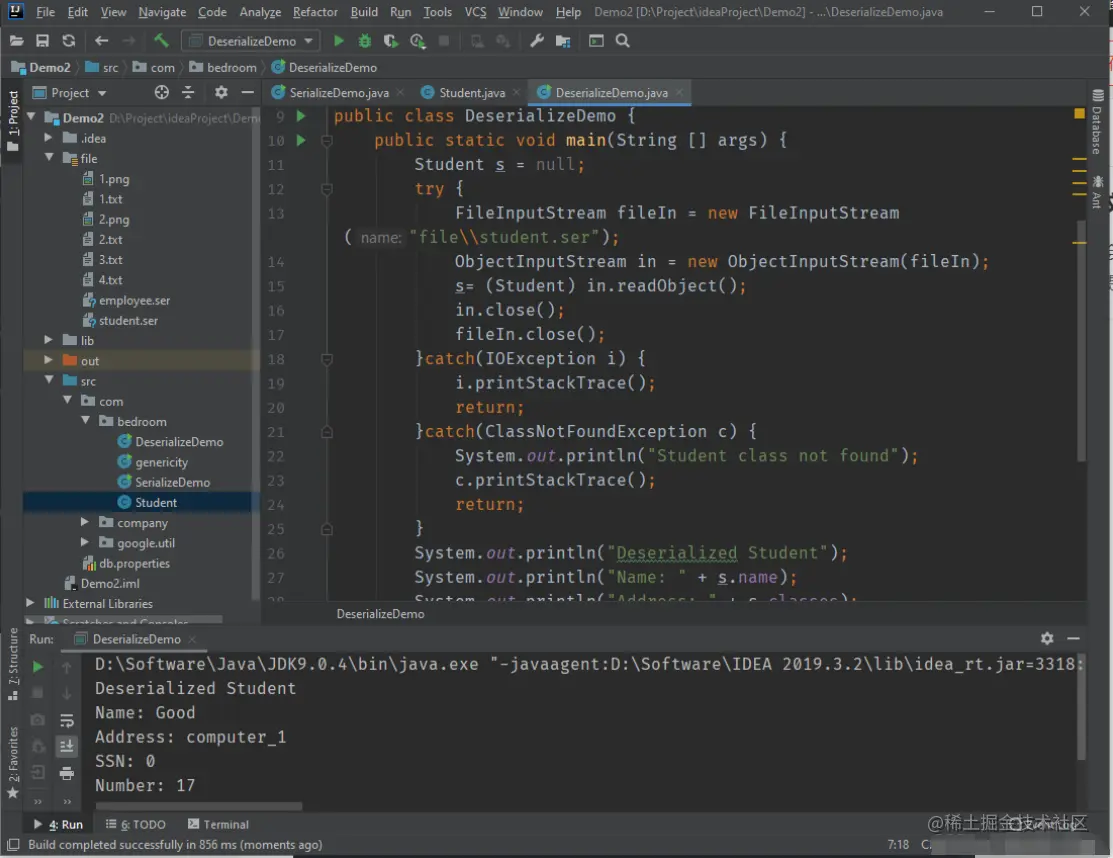Image resolution: width=1113 pixels, height=858 pixels.
Task: Hide the Run panel with minus icon
Action: point(1073,639)
